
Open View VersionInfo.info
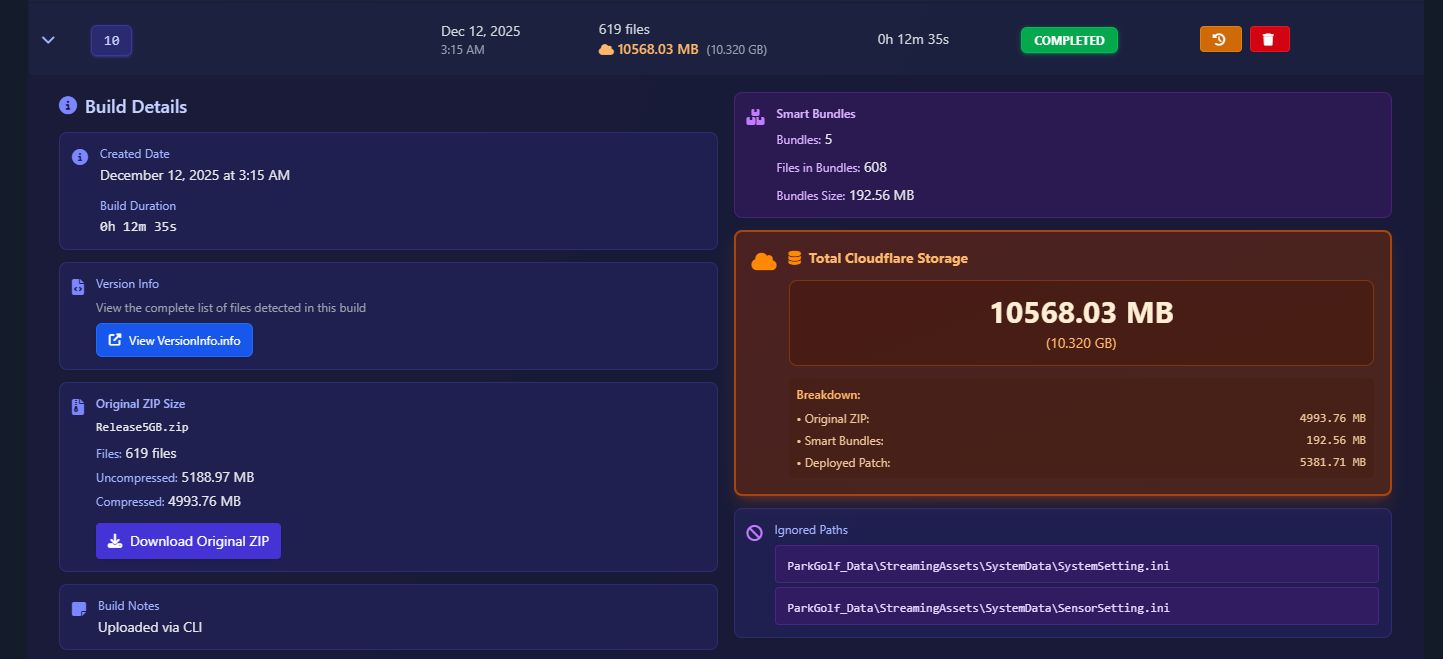(174, 340)
